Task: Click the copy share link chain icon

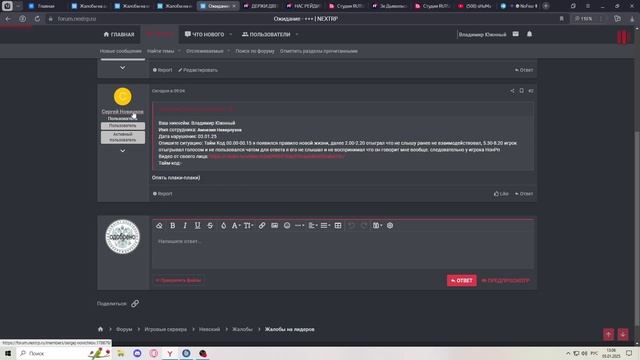Action: (135, 303)
